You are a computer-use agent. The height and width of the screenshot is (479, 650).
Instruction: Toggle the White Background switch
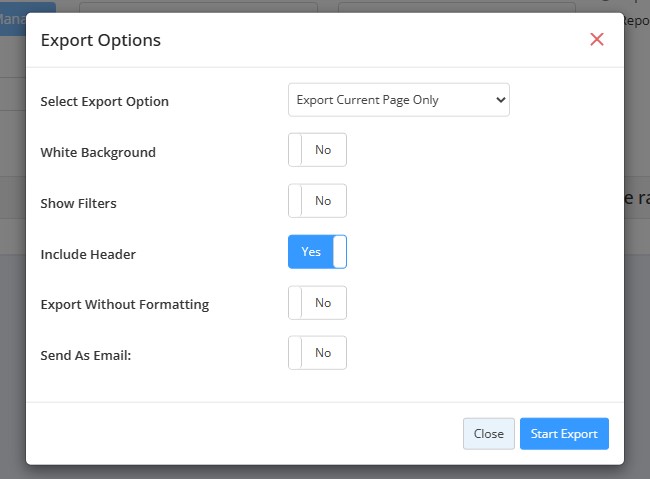[x=317, y=150]
